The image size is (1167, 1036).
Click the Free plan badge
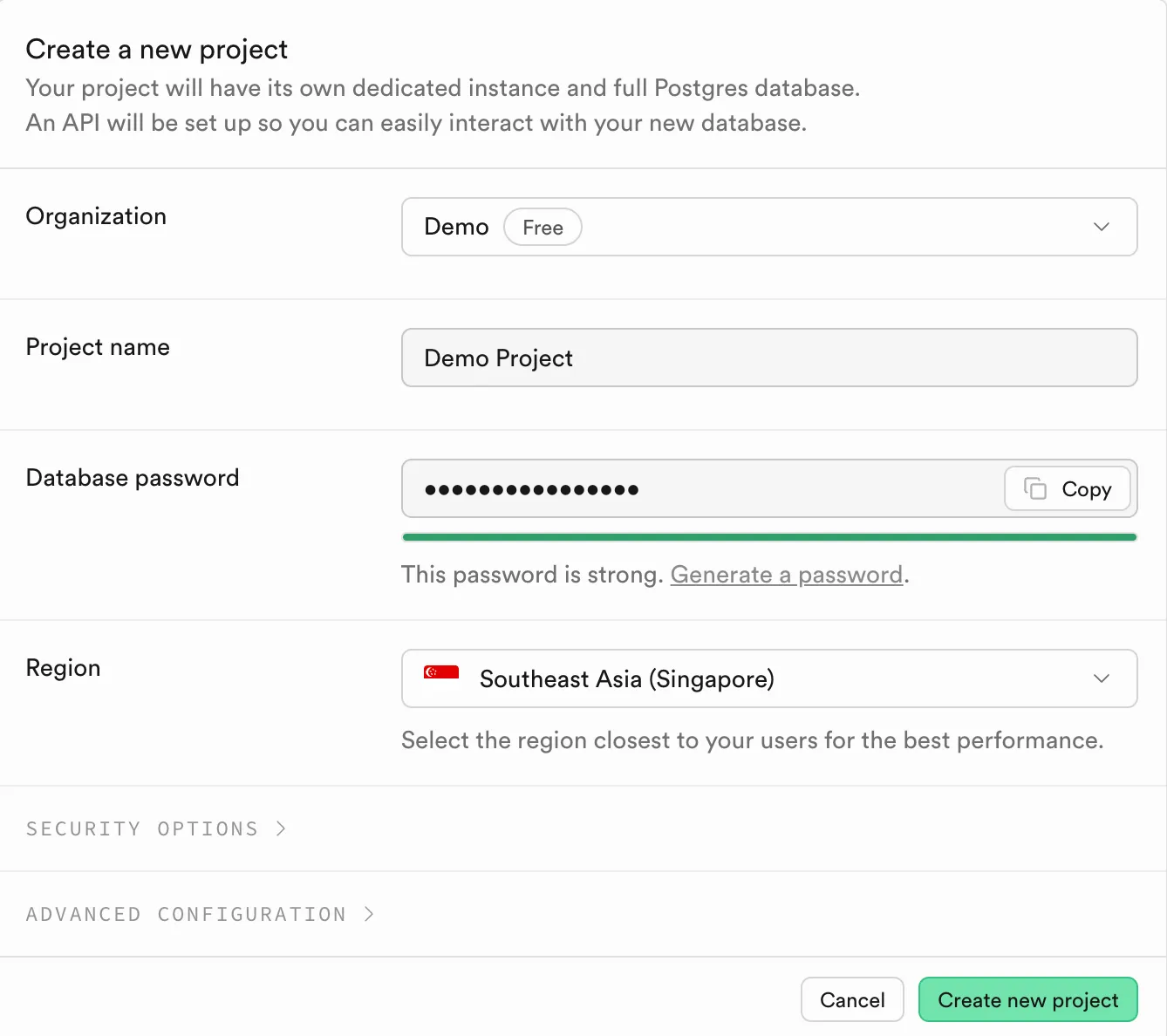(543, 228)
